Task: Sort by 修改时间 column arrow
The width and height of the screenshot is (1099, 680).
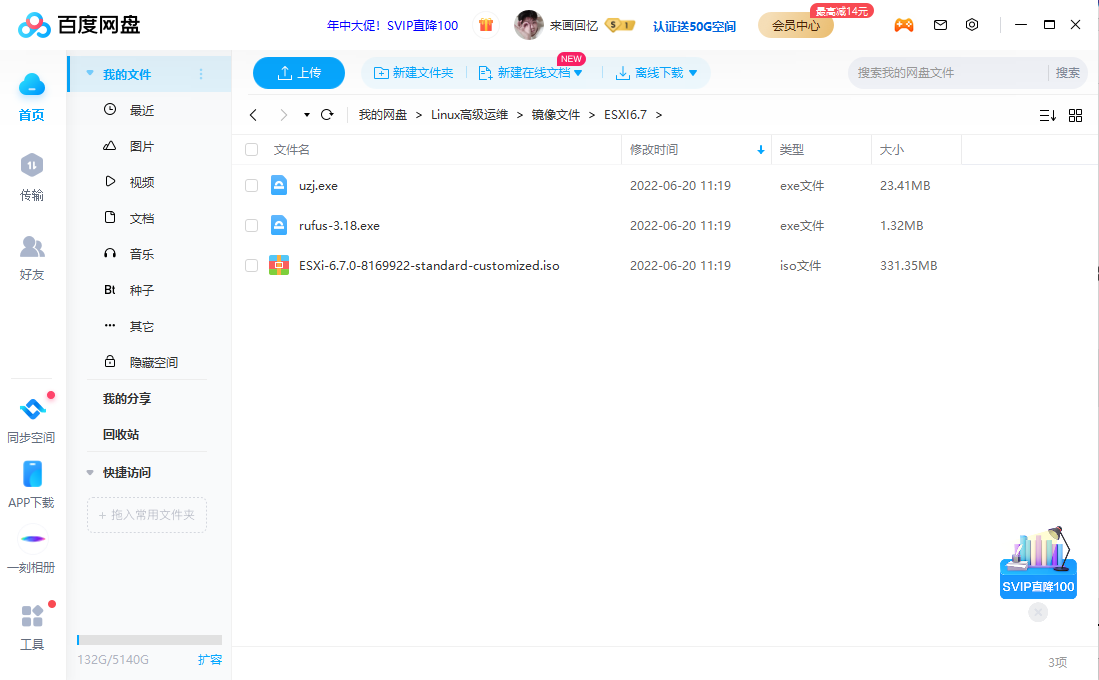Action: pyautogui.click(x=760, y=150)
